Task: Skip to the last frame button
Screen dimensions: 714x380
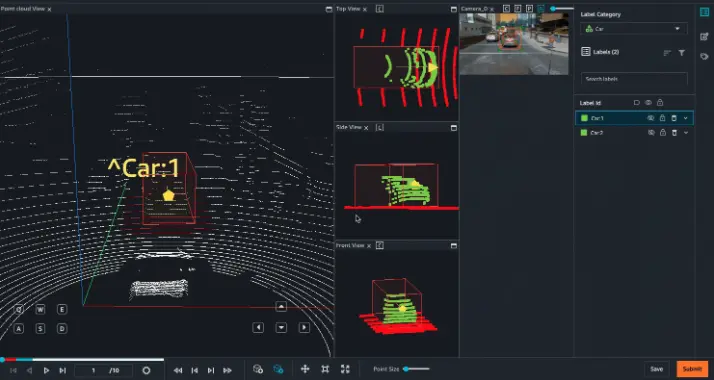Action: (x=63, y=370)
